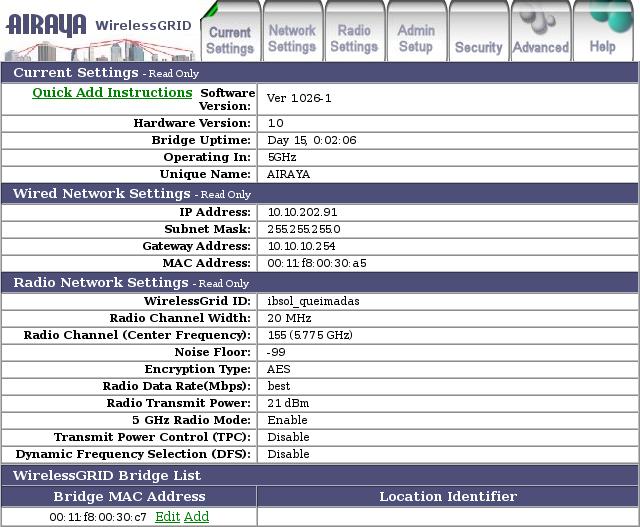
Task: Select the IP address 10.10.202.91
Action: pos(302,212)
